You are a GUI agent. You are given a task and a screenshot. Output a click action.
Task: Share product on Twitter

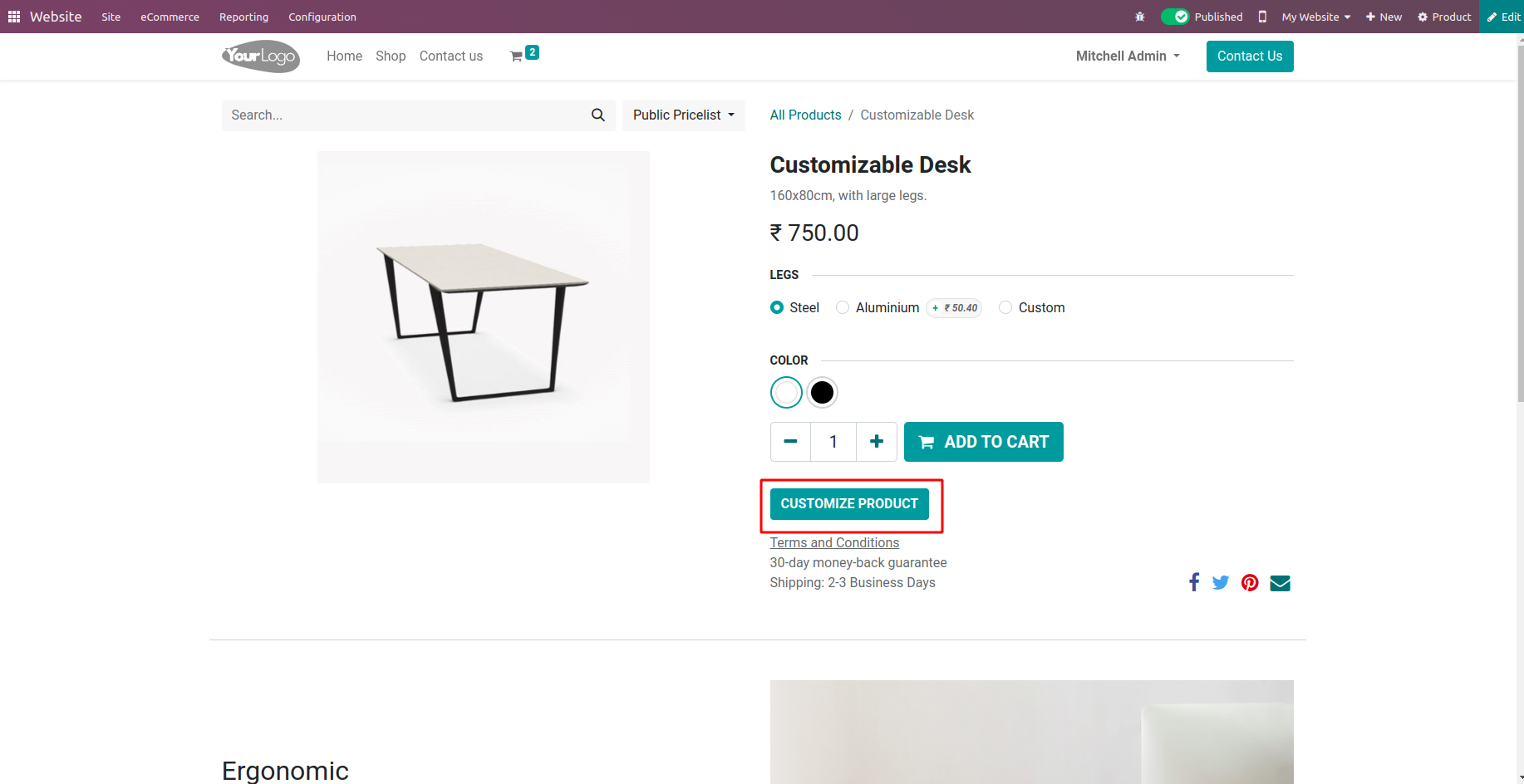pos(1220,583)
